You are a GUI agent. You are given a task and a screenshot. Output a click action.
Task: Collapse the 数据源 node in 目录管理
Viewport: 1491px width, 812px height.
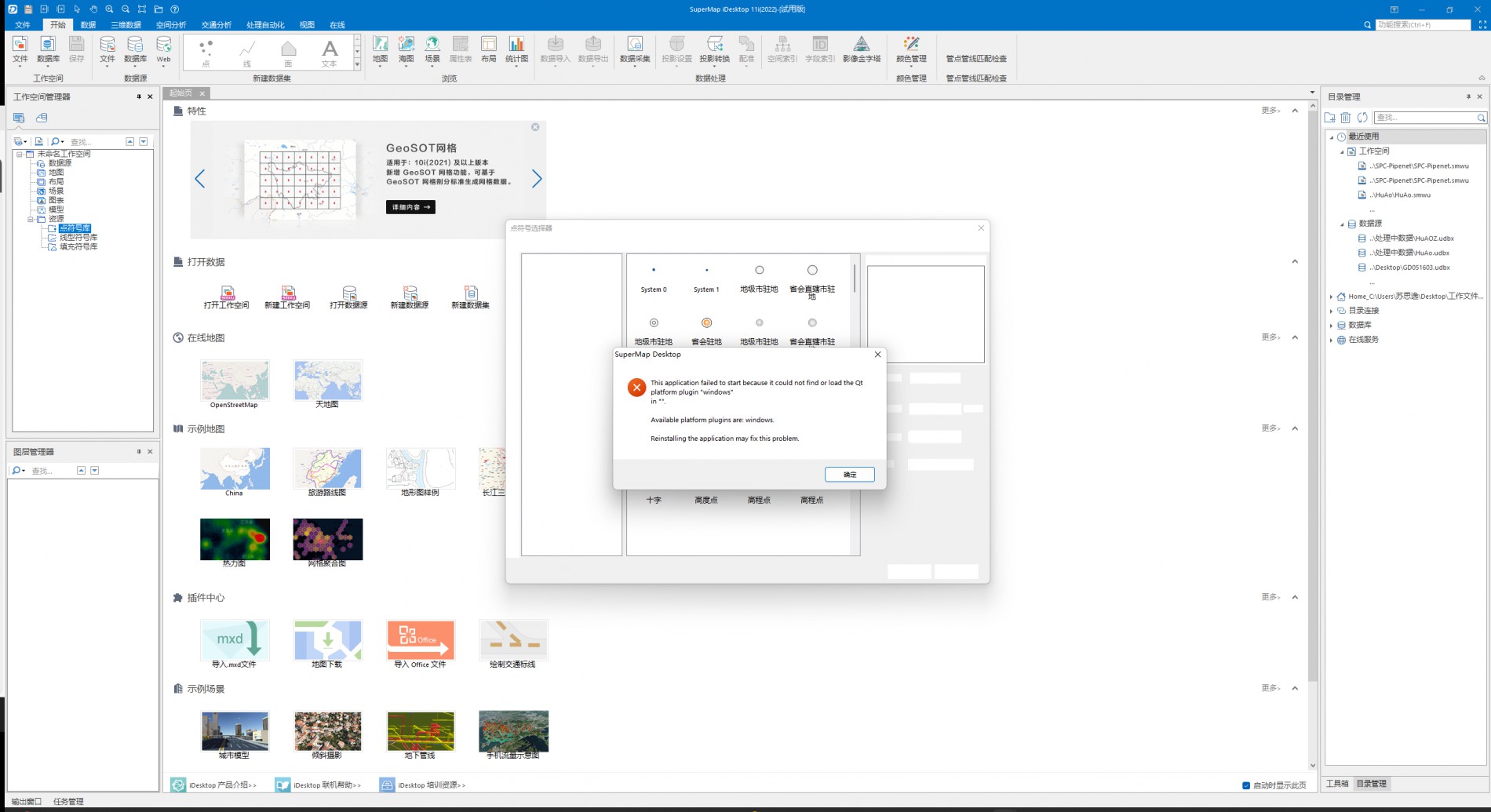click(1342, 224)
